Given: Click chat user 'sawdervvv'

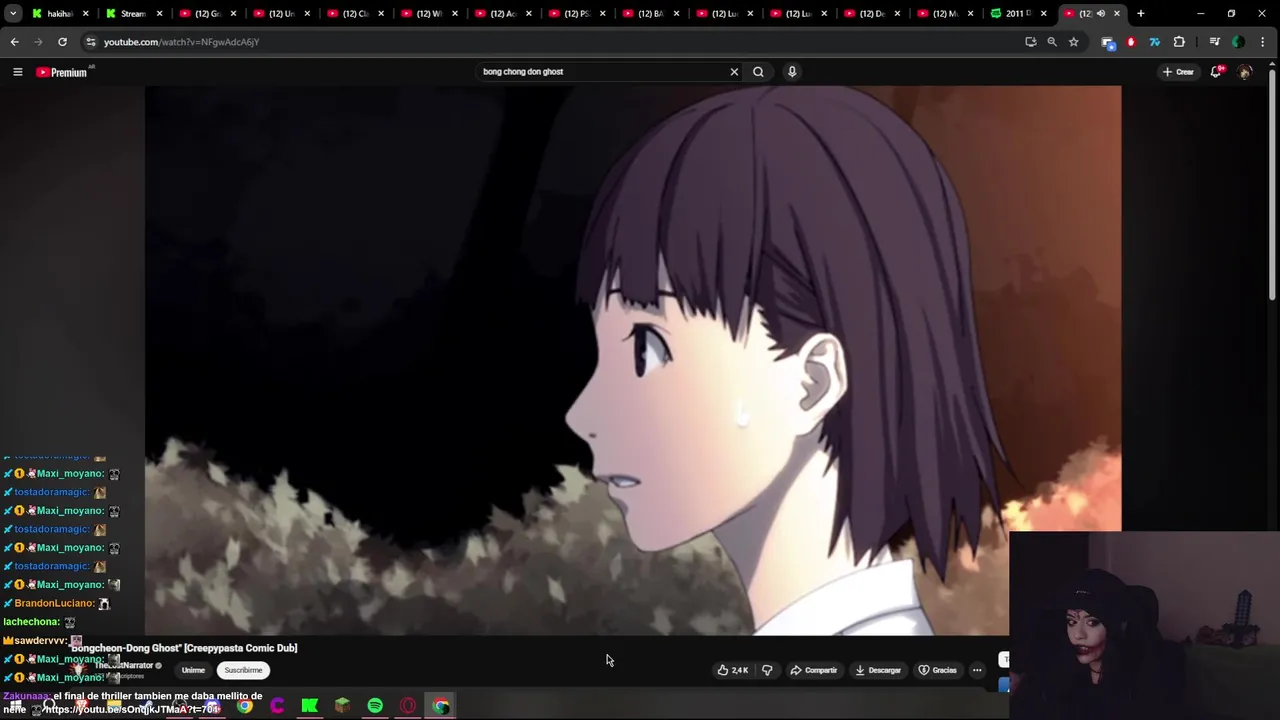Looking at the screenshot, I should [39, 640].
